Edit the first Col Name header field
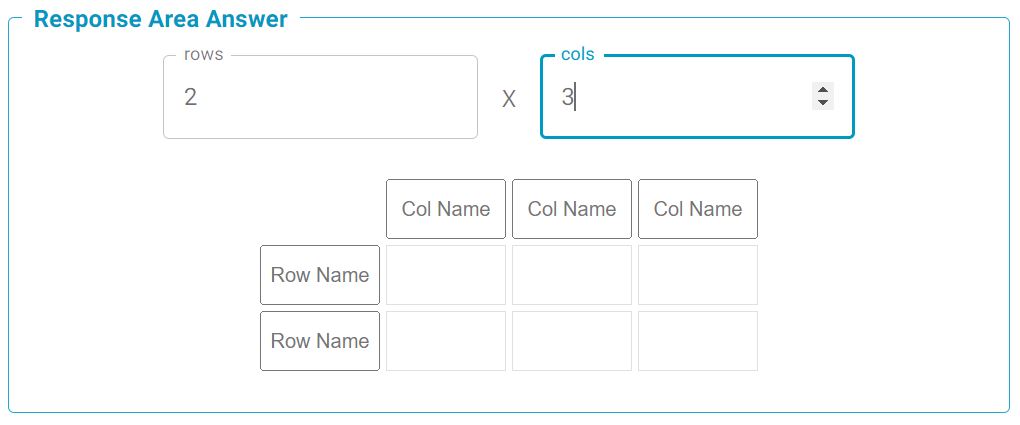The image size is (1020, 425). click(x=446, y=209)
